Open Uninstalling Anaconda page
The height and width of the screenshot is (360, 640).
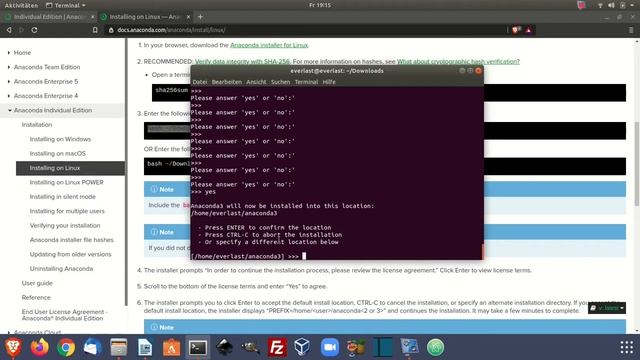[61, 269]
